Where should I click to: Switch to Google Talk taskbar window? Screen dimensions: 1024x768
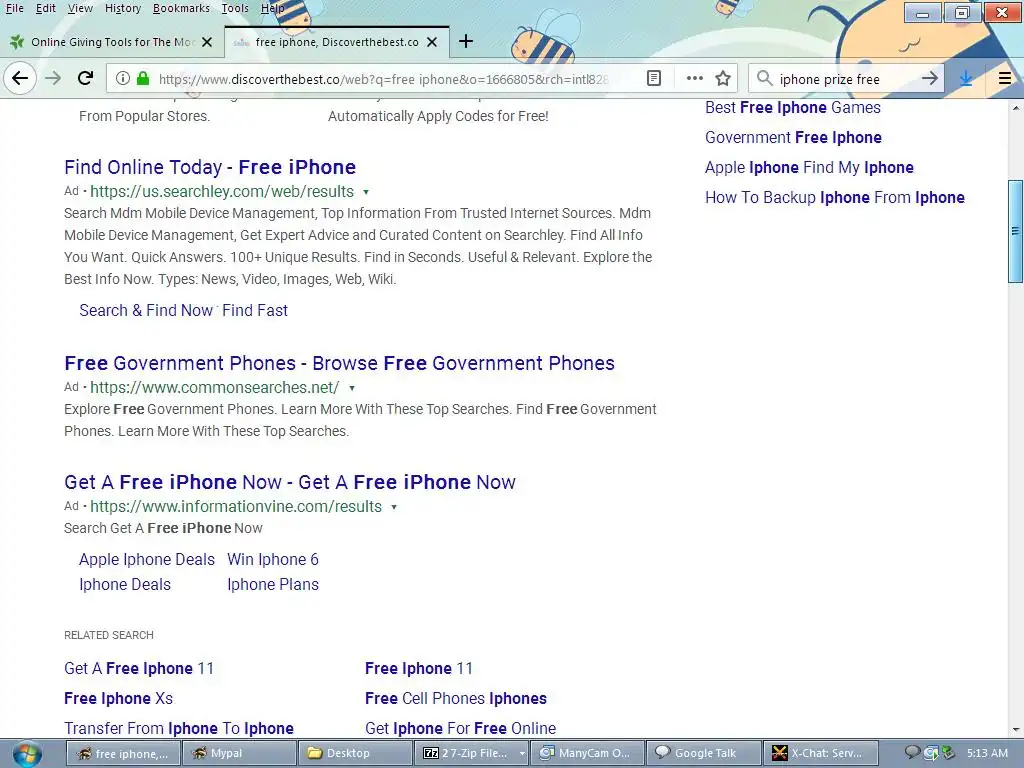704,754
